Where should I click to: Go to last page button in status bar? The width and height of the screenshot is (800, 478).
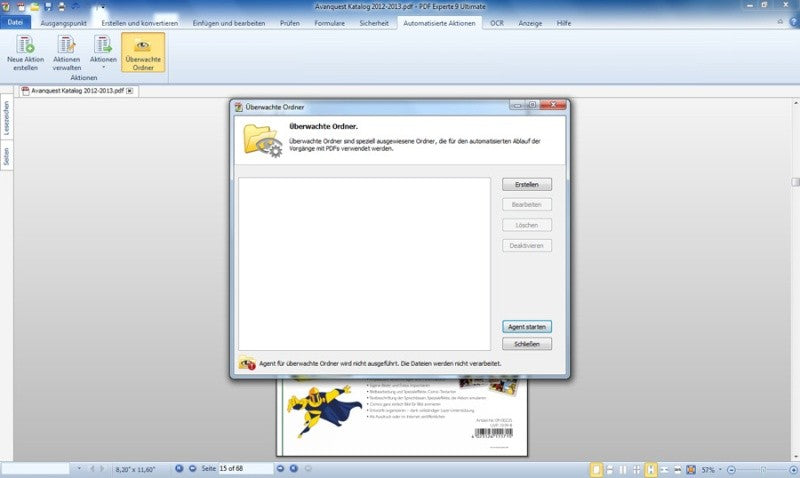coord(294,468)
